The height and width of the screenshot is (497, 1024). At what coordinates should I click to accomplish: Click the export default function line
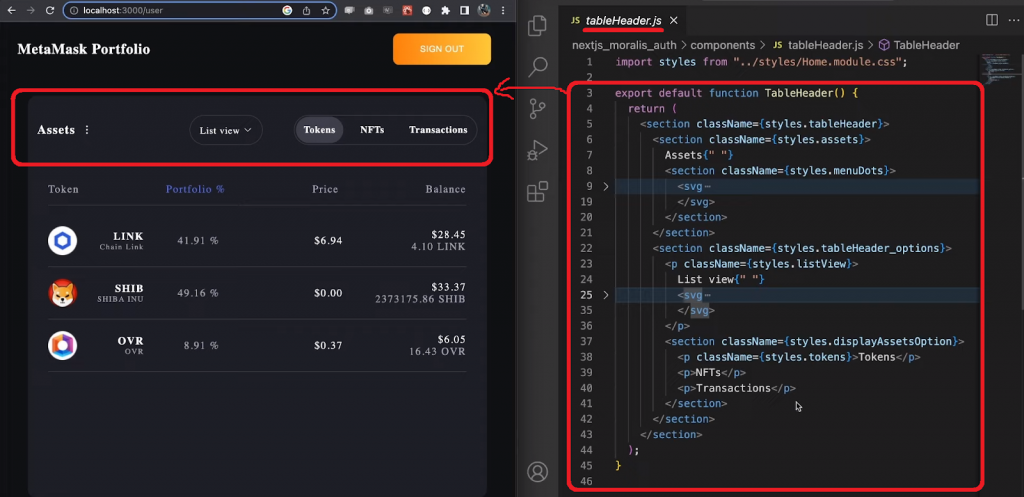pyautogui.click(x=736, y=93)
